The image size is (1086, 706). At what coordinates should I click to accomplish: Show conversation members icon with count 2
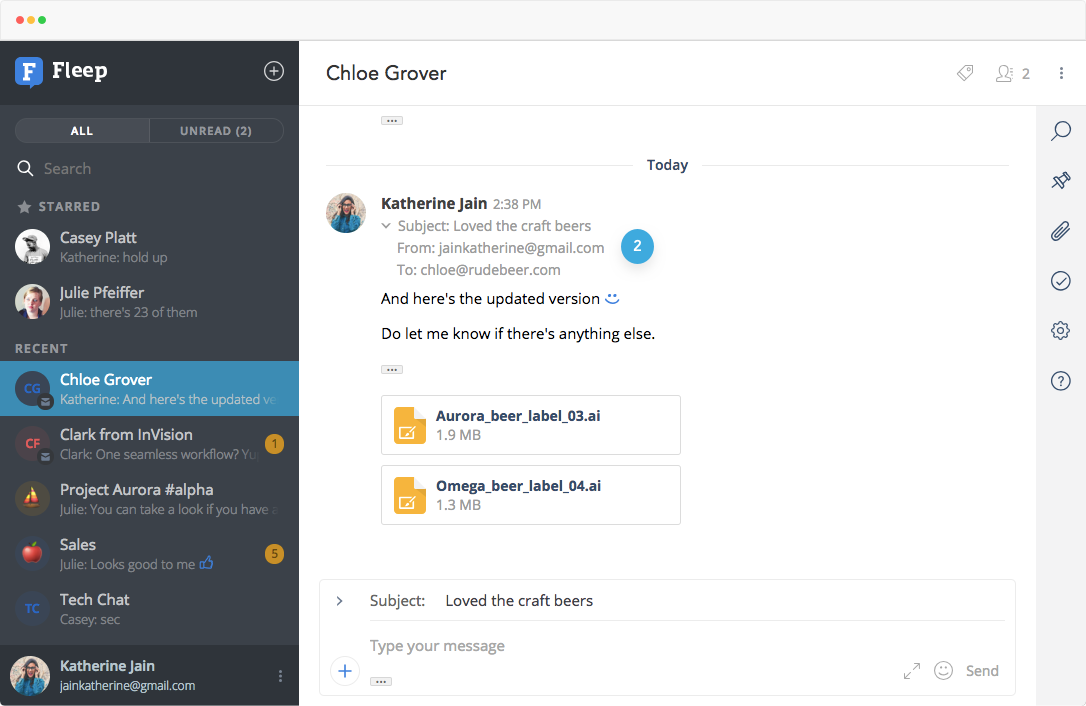(x=1013, y=73)
